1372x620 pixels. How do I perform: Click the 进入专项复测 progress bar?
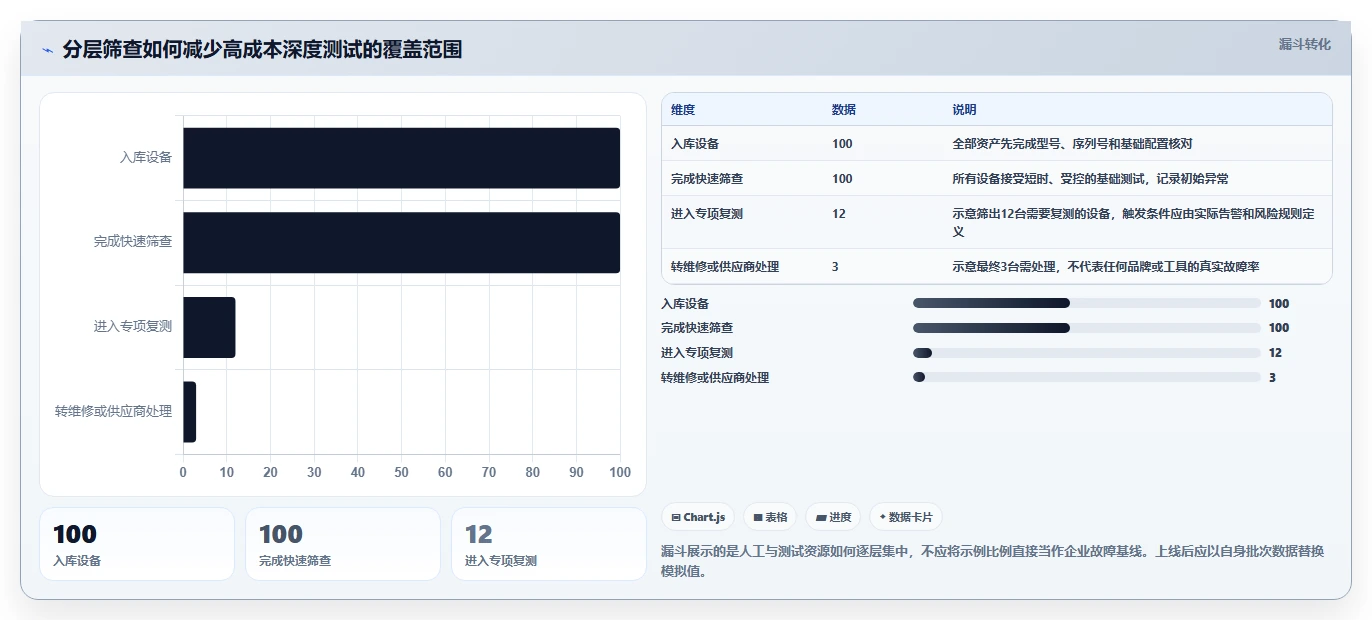tap(1087, 353)
